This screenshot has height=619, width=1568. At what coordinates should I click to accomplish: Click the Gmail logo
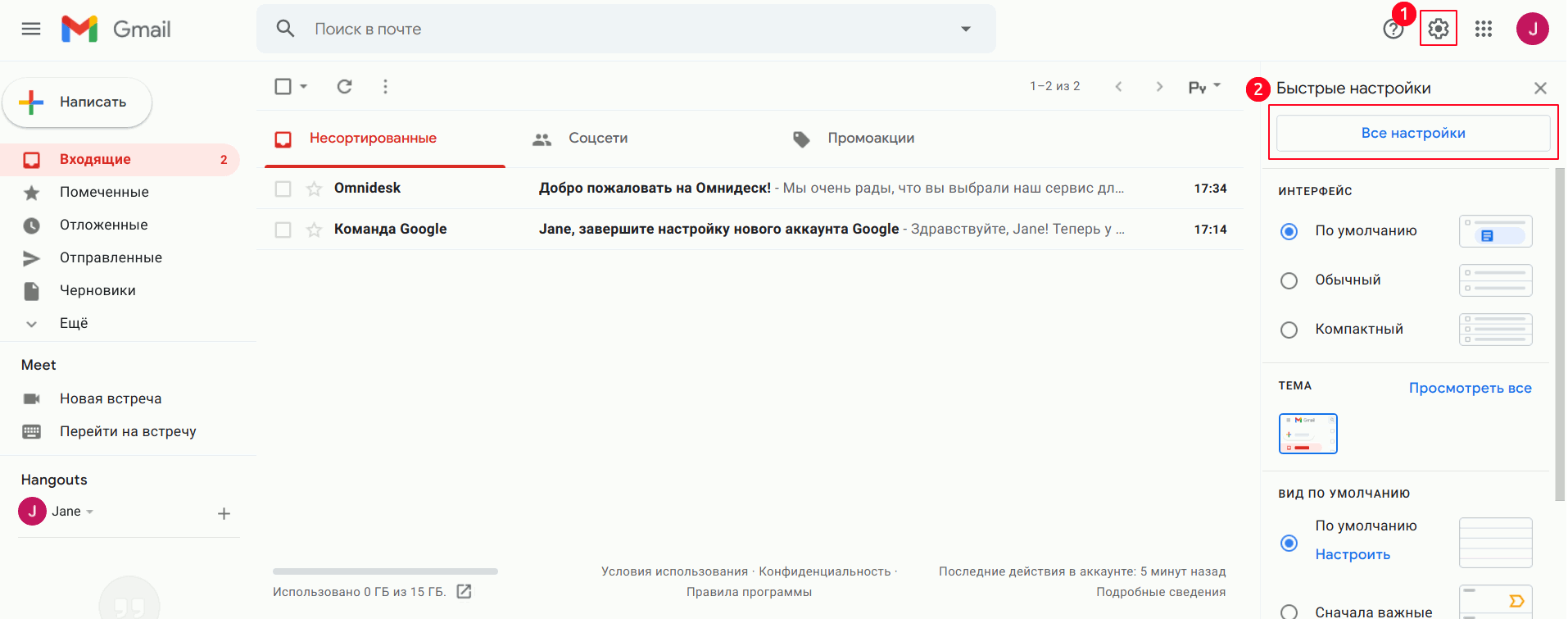click(x=116, y=30)
